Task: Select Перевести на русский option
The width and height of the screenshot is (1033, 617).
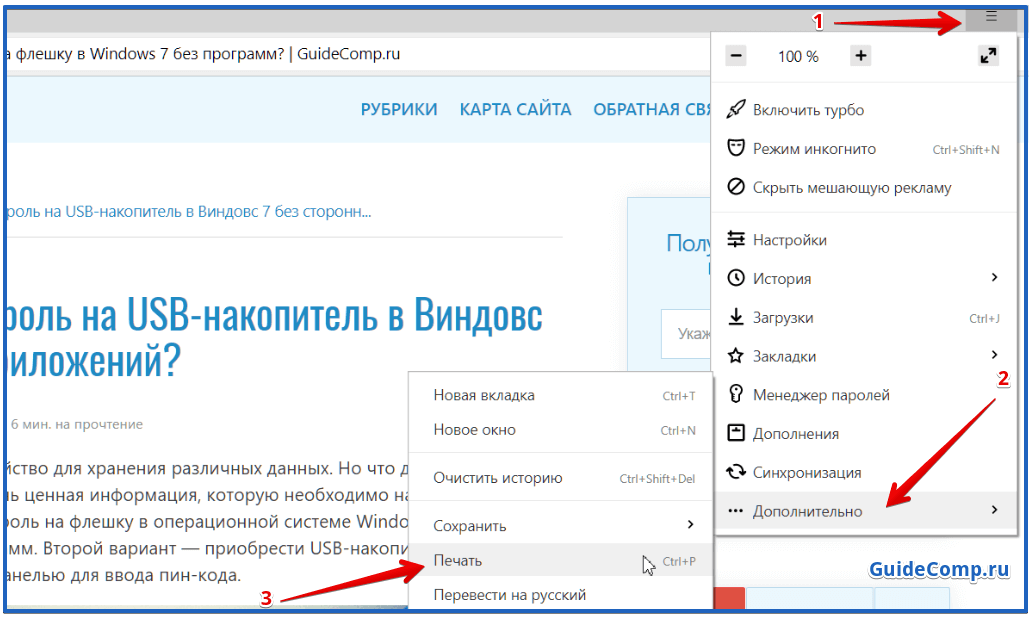Action: 561,595
